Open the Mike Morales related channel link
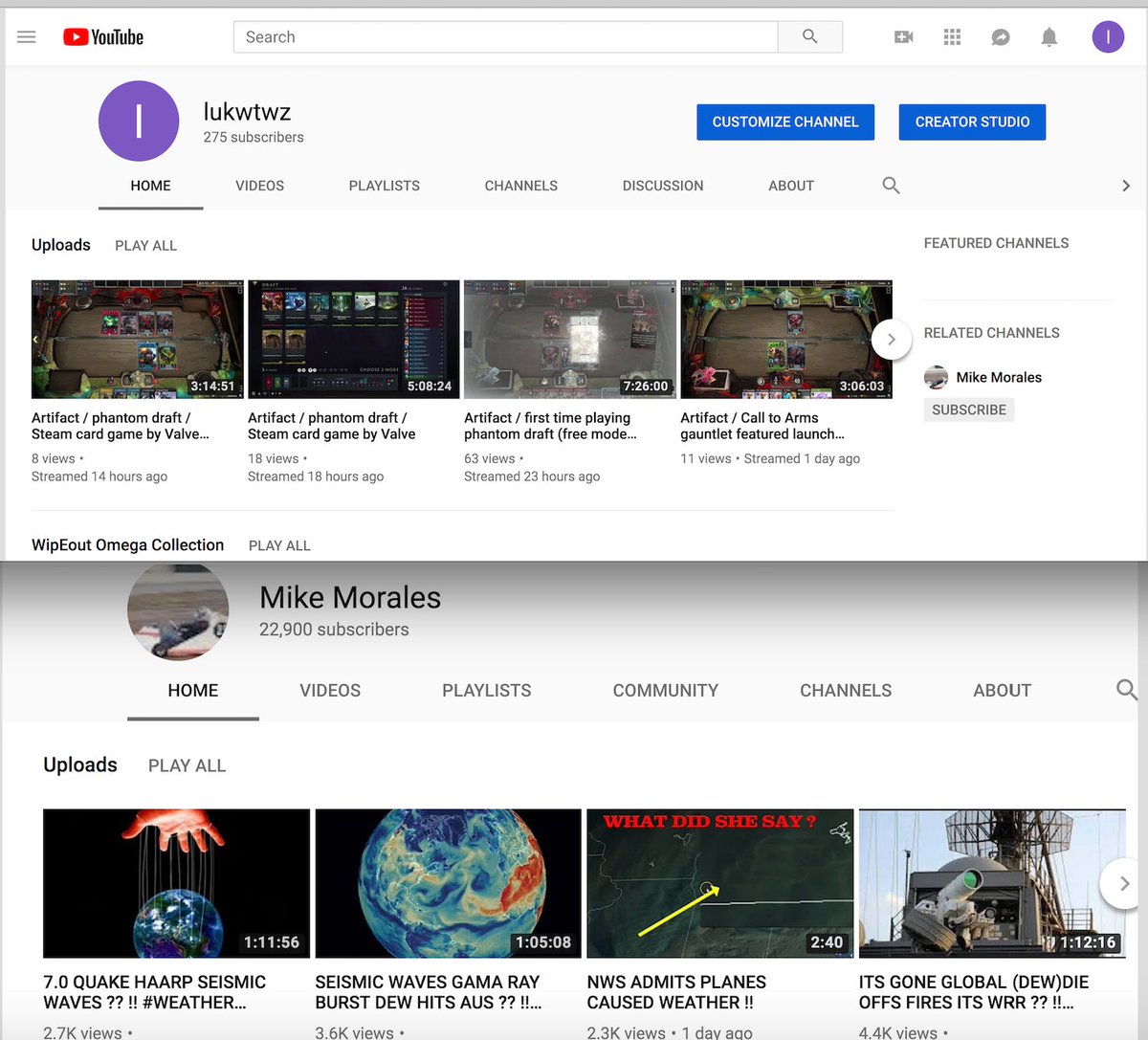This screenshot has width=1148, height=1040. click(999, 377)
